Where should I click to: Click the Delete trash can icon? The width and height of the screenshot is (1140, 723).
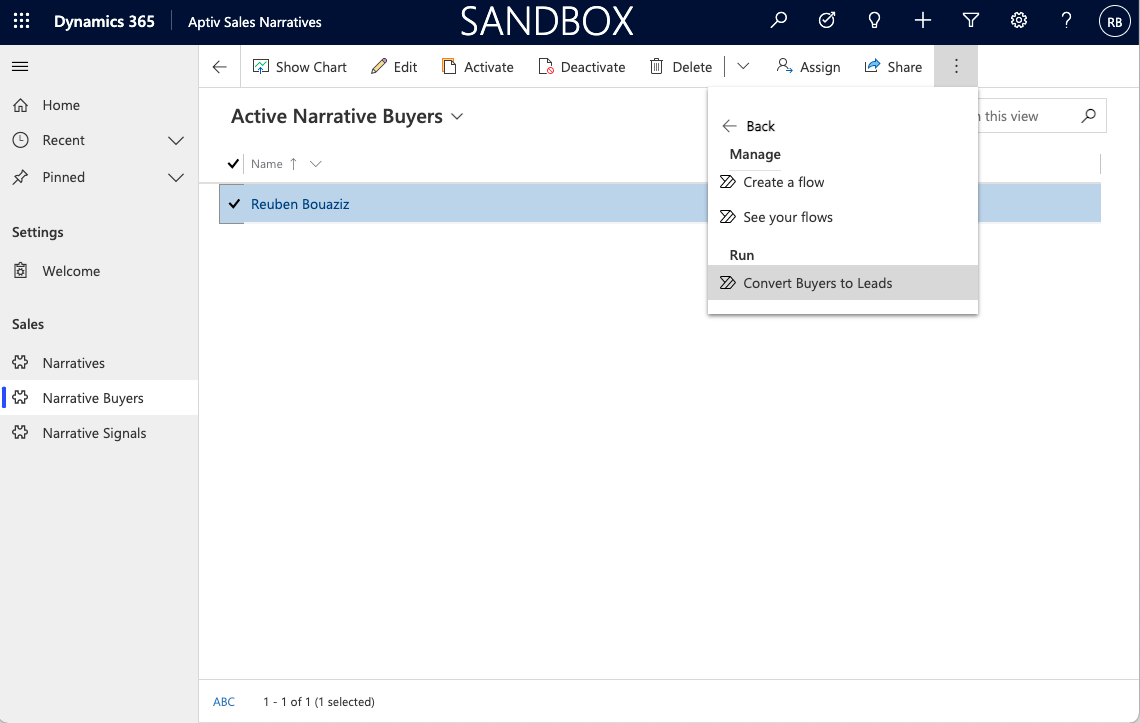coord(657,67)
